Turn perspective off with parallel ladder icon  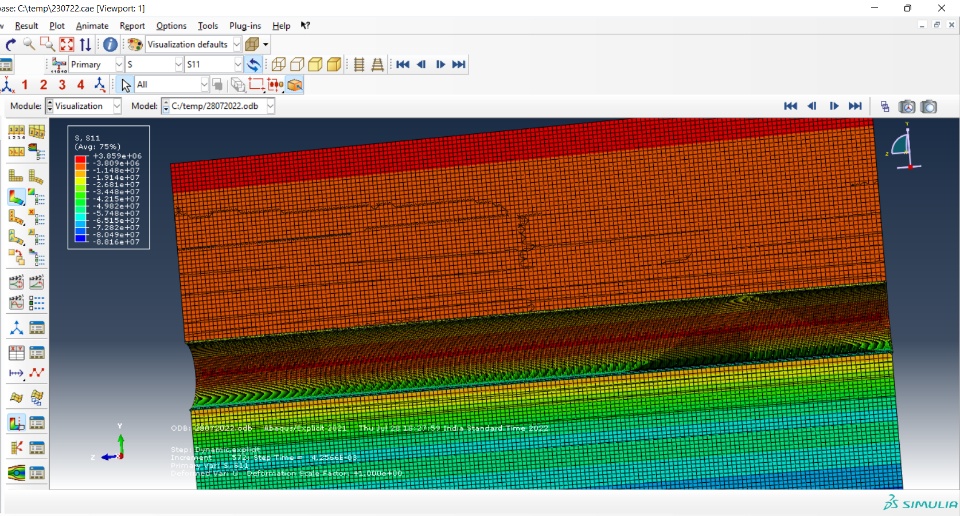point(359,64)
